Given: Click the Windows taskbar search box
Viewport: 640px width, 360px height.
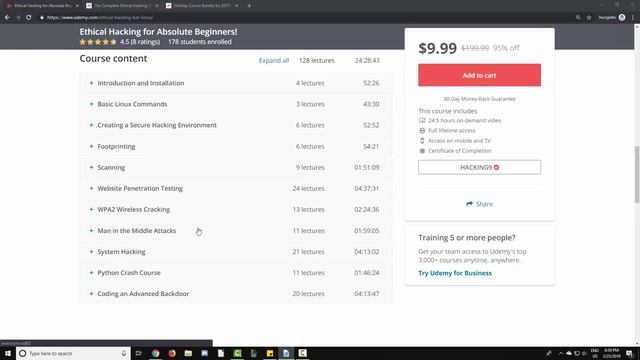Looking at the screenshot, I should pyautogui.click(x=73, y=353).
